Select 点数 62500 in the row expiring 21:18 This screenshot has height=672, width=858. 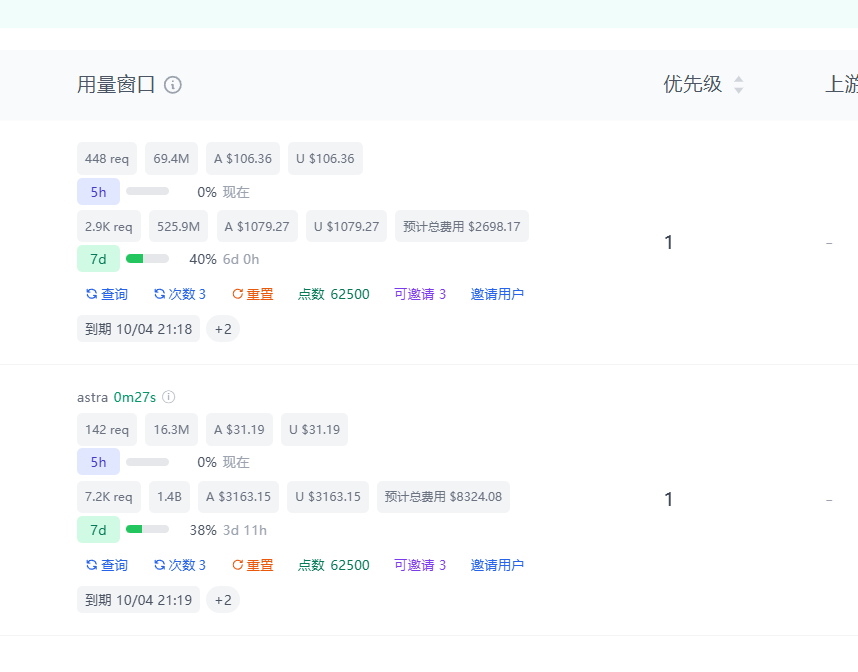(334, 294)
